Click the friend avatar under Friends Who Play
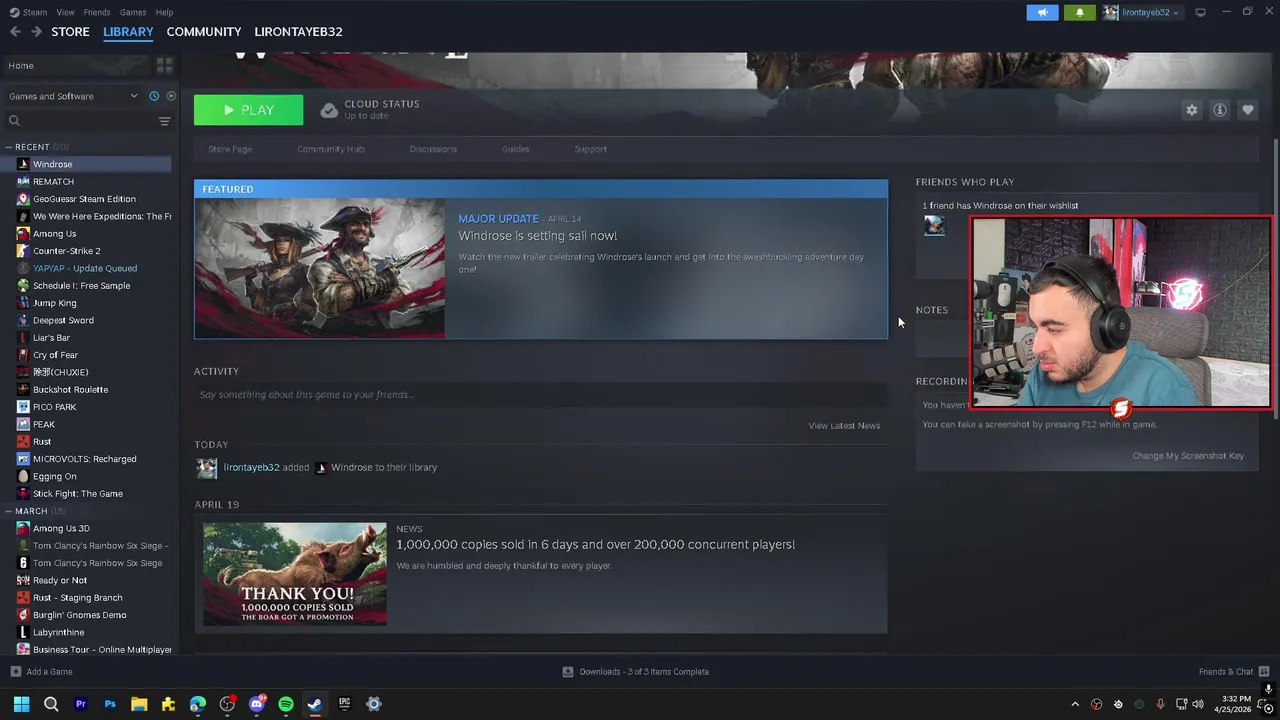The height and width of the screenshot is (720, 1280). click(x=934, y=225)
